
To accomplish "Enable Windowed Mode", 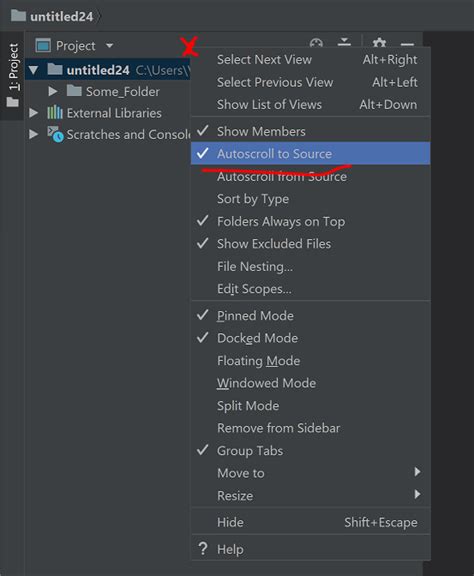I will [x=310, y=383].
